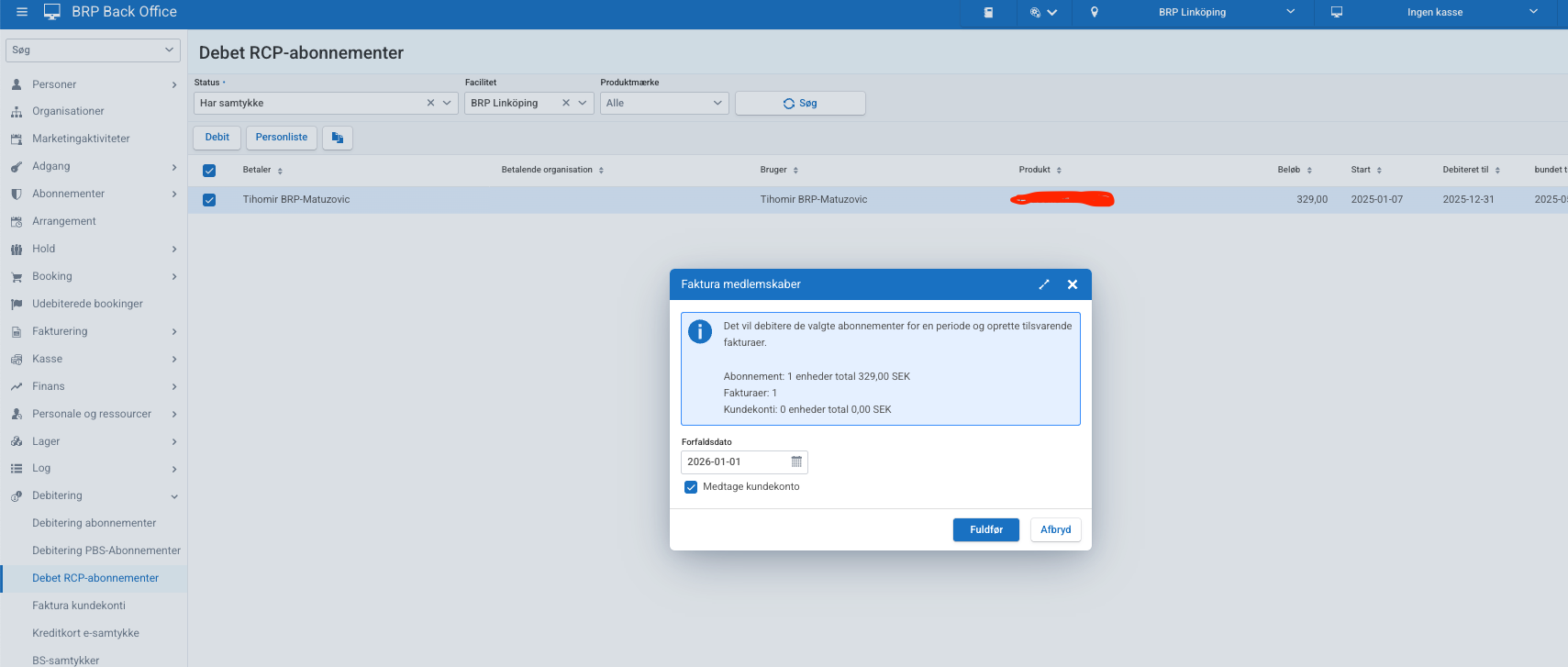Open Debitering PBS-Abonnementer menu item
1568x667 pixels.
pos(106,550)
